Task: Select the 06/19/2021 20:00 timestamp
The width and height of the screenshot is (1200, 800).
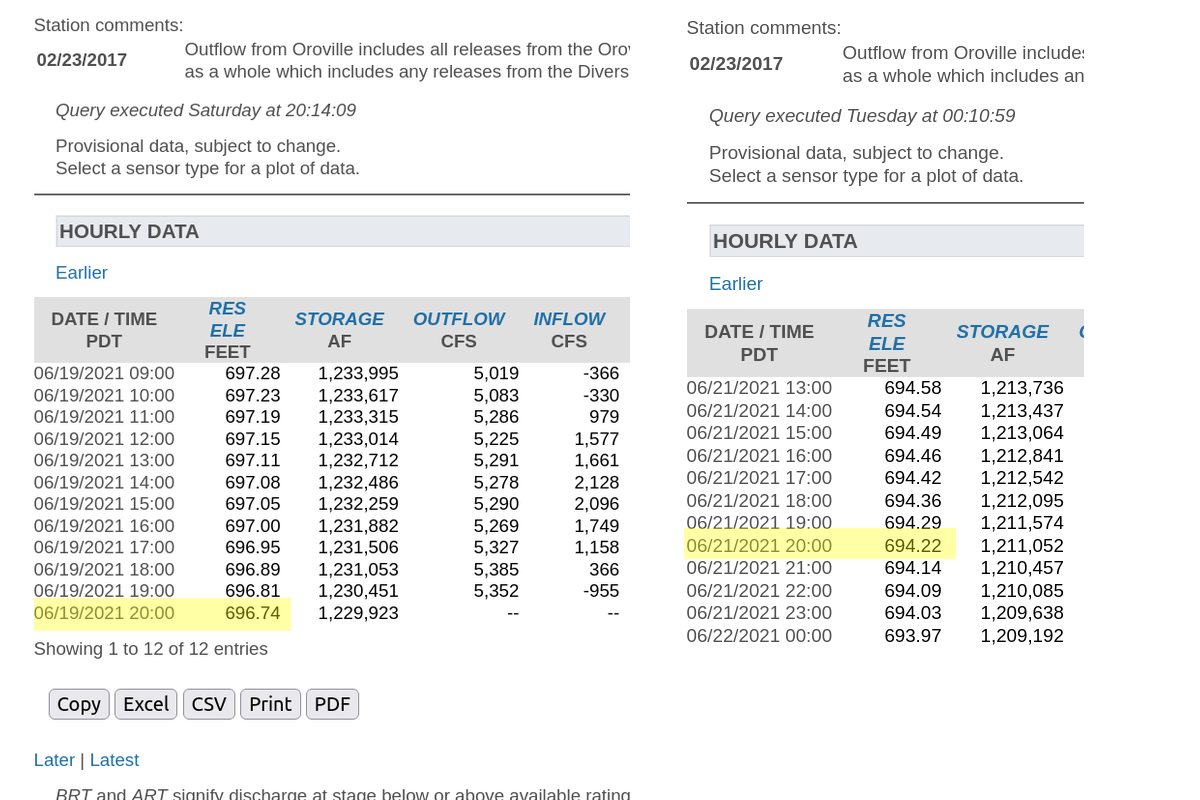Action: click(104, 613)
